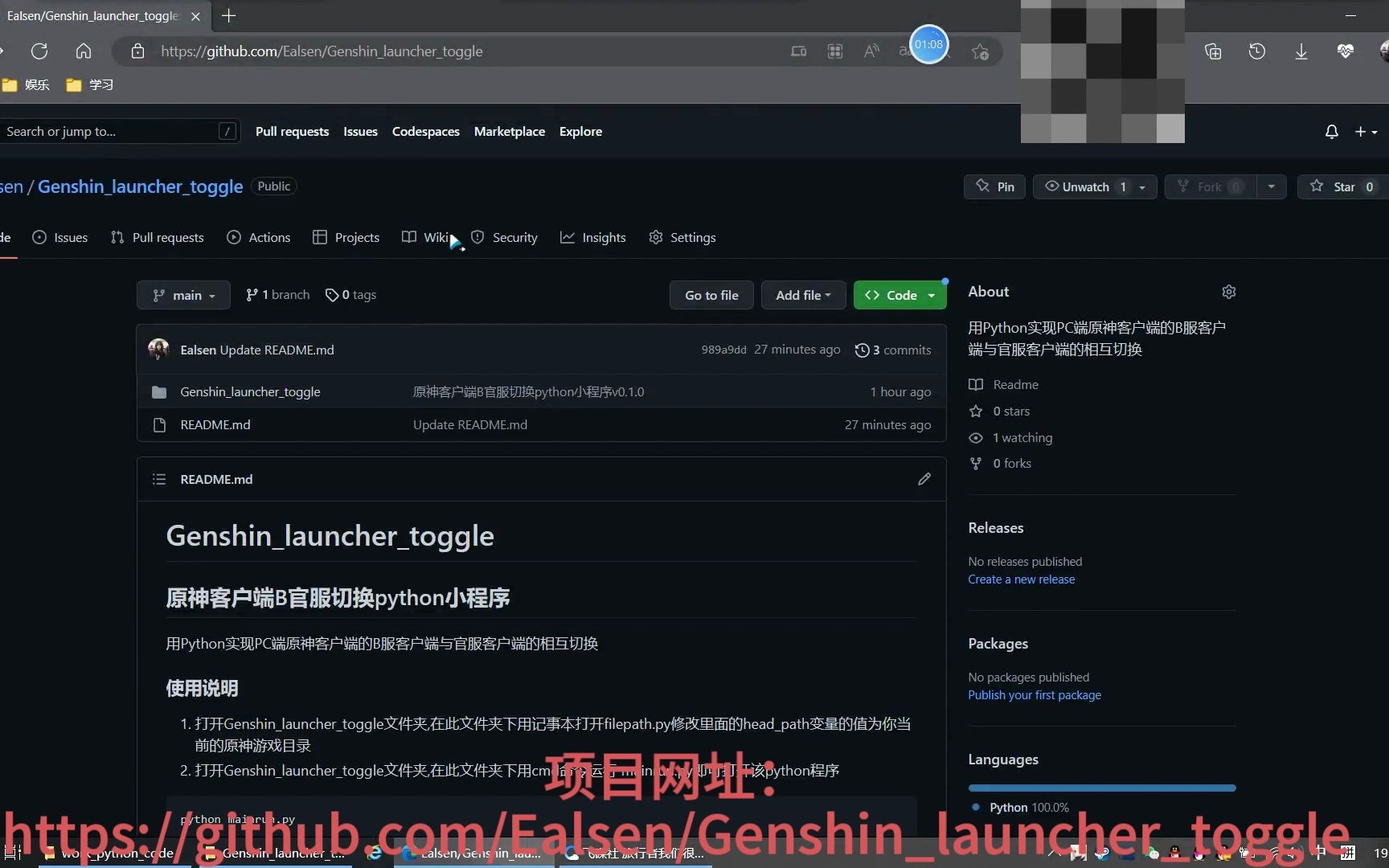Screen dimensions: 1389x868
Task: Open read aloud icon in address bar
Action: [871, 51]
